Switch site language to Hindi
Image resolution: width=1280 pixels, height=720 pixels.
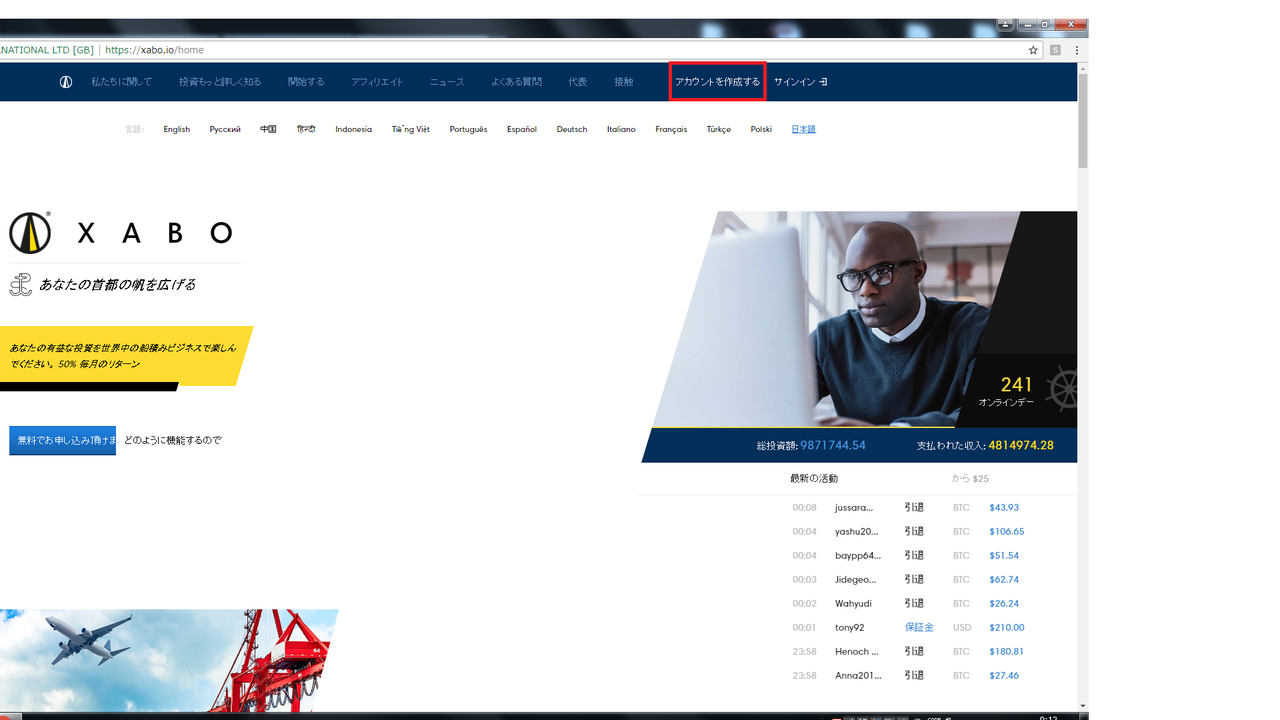point(306,129)
